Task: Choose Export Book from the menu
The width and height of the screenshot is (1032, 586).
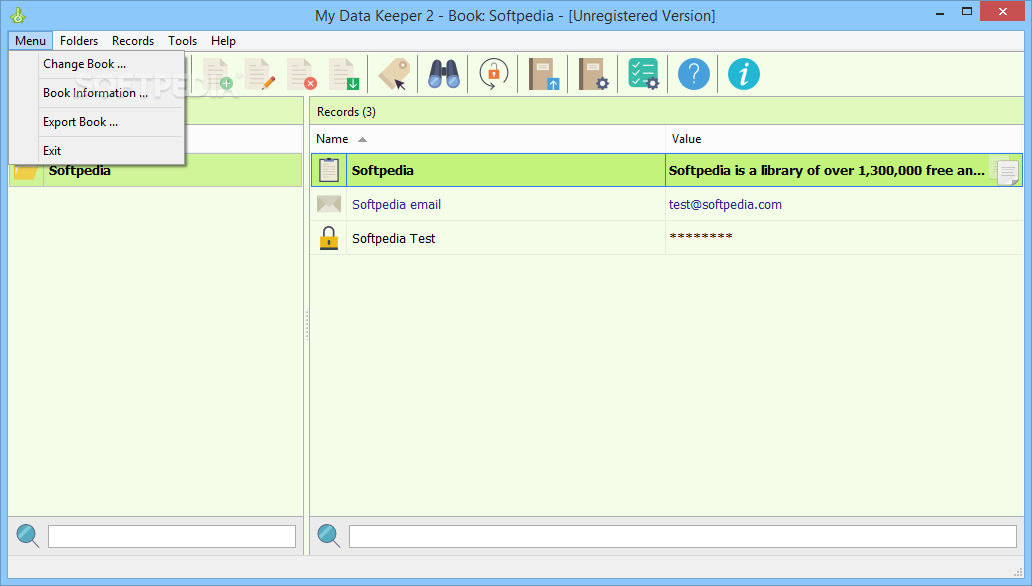Action: 80,122
